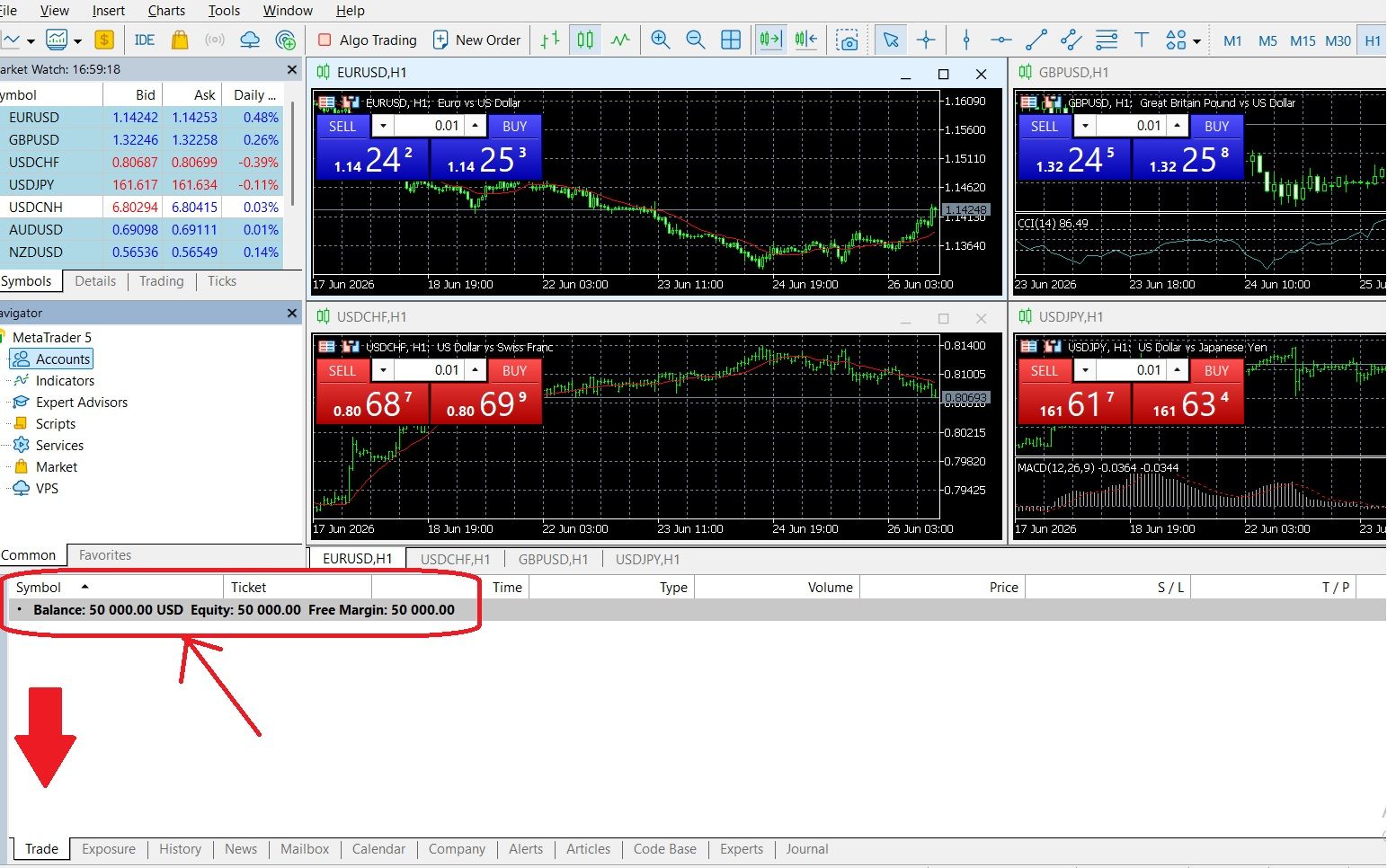Select the horizontal line drawing tool
Screen dimensions: 1387x868
pyautogui.click(x=1000, y=40)
